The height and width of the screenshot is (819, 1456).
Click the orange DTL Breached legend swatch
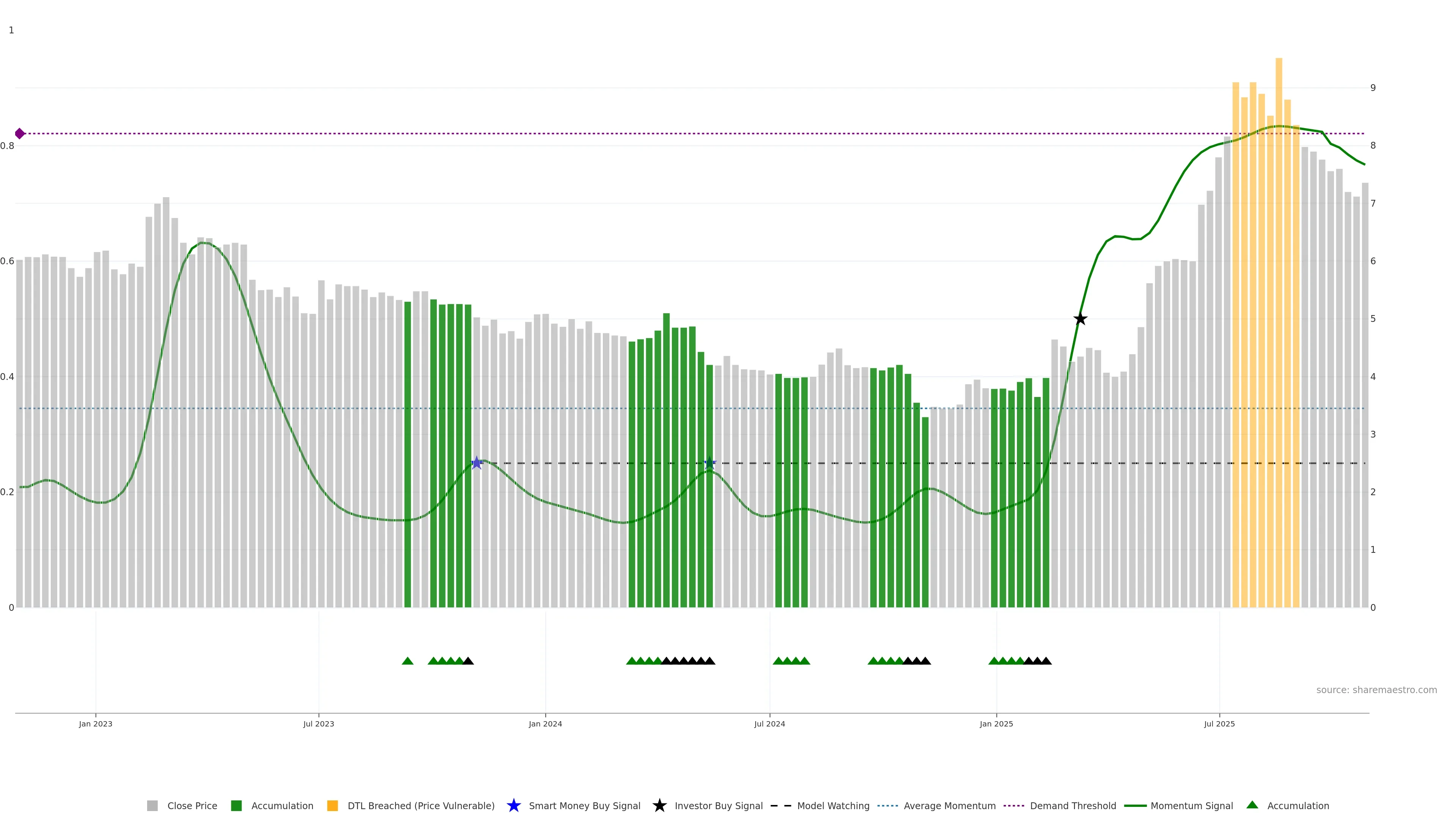coord(333,805)
